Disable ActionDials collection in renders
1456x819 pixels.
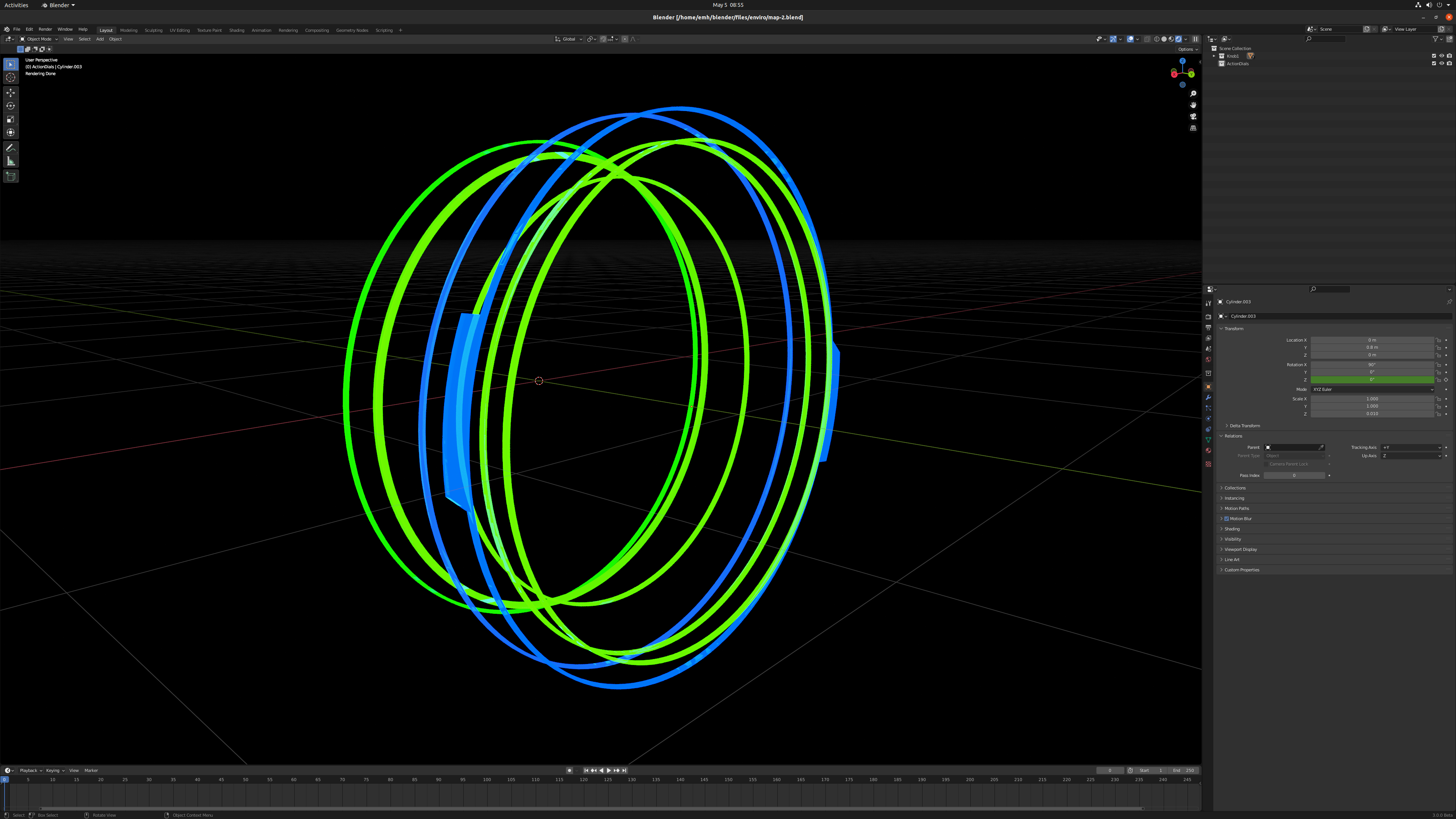point(1449,63)
